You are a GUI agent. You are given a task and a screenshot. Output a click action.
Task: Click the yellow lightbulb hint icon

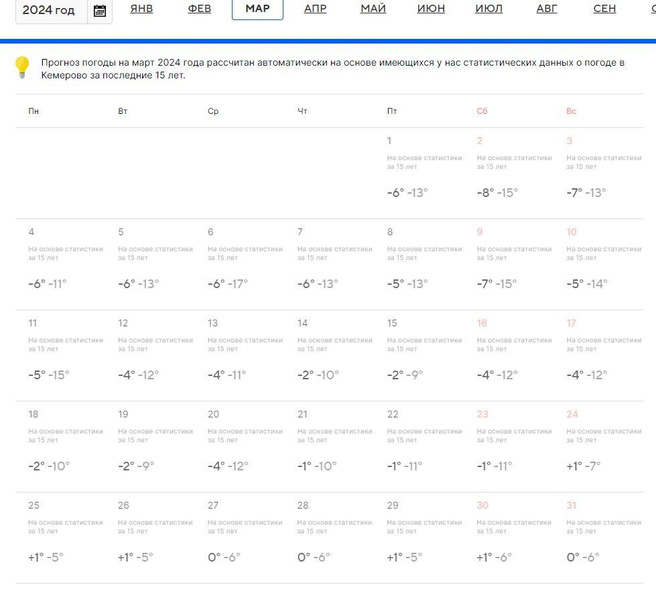tap(22, 68)
